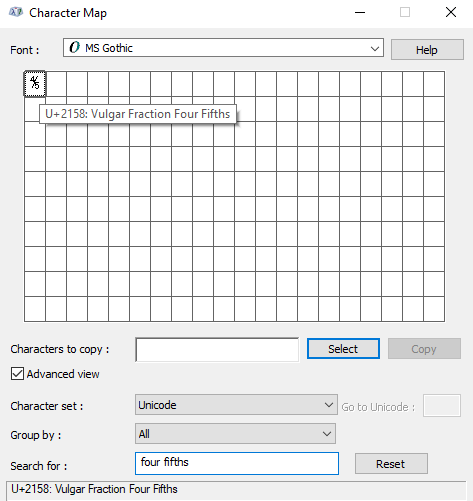Click the Help button
Viewport: 473px width, 501px height.
pos(427,50)
